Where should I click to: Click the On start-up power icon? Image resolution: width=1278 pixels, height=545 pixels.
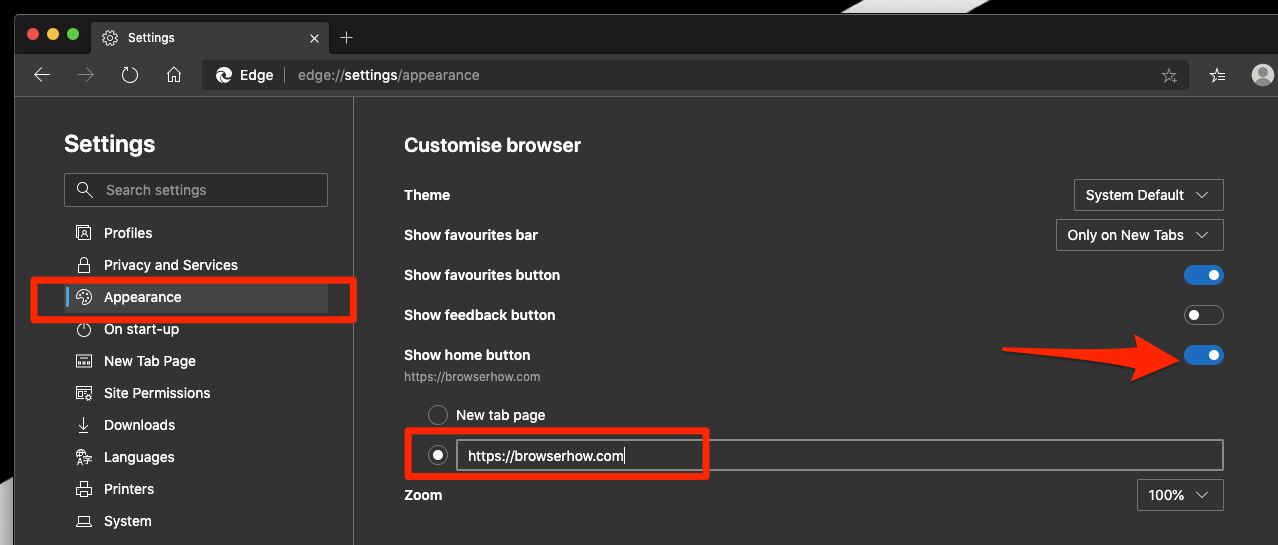(84, 329)
